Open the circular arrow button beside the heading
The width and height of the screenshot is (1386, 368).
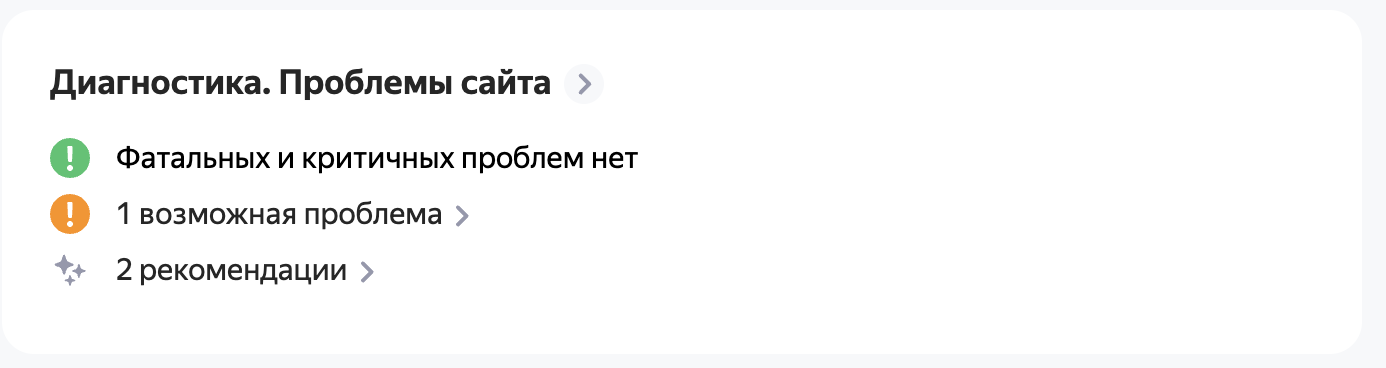584,84
